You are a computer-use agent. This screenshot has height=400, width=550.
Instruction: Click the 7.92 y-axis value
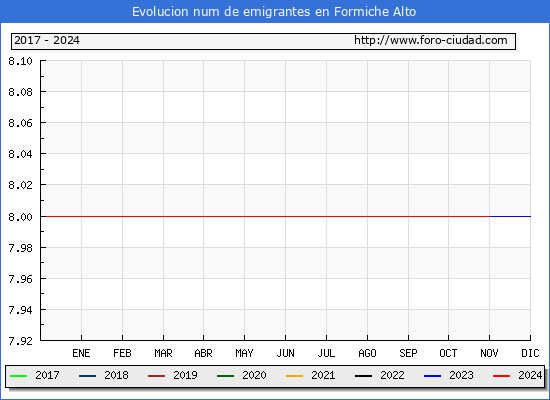point(20,341)
